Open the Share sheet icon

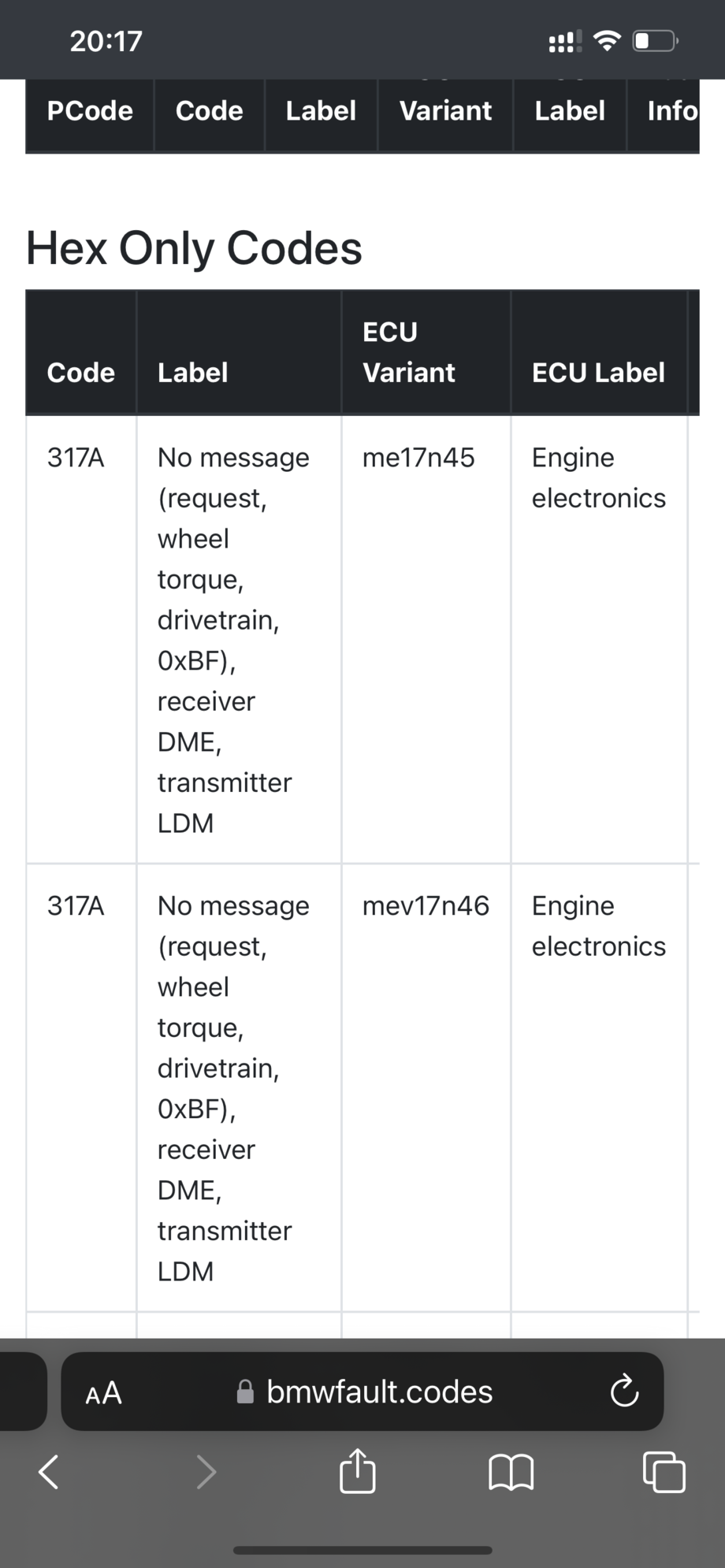(357, 1470)
